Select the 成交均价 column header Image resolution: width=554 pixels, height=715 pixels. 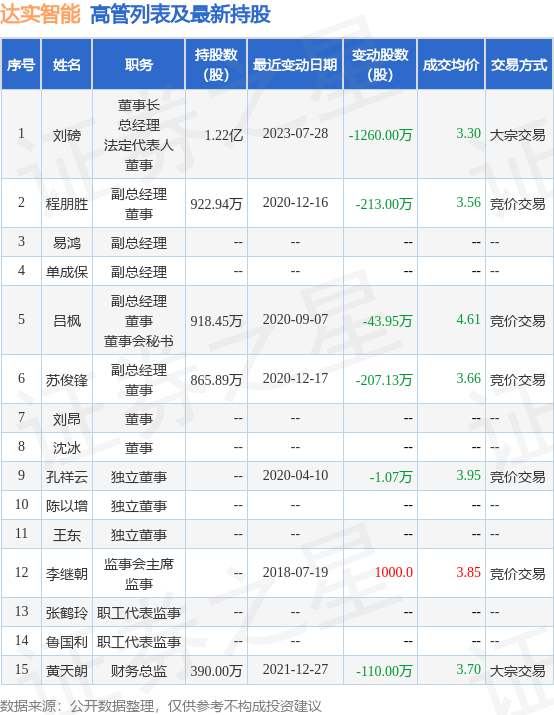[x=451, y=64]
